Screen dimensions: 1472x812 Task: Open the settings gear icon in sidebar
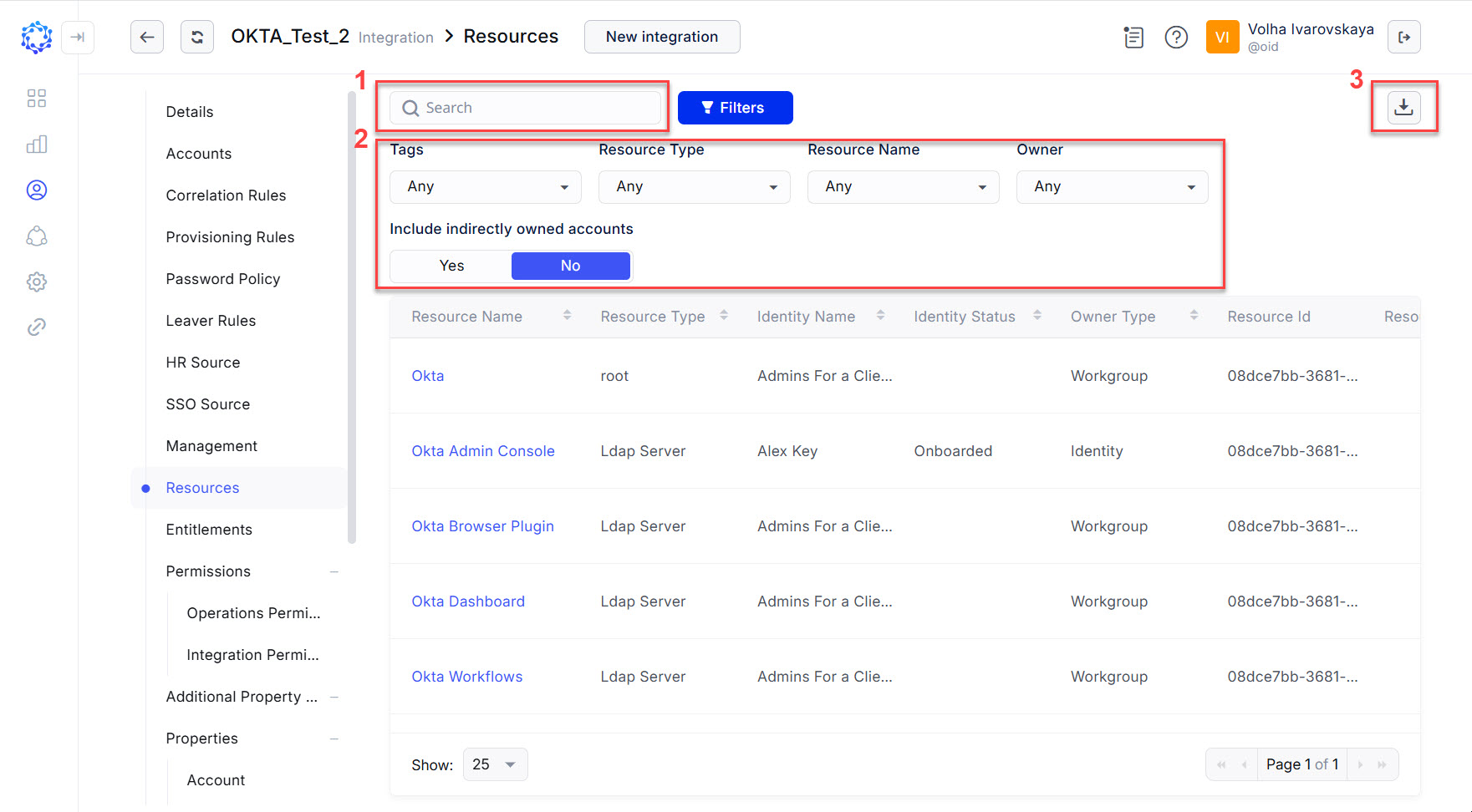pos(37,282)
